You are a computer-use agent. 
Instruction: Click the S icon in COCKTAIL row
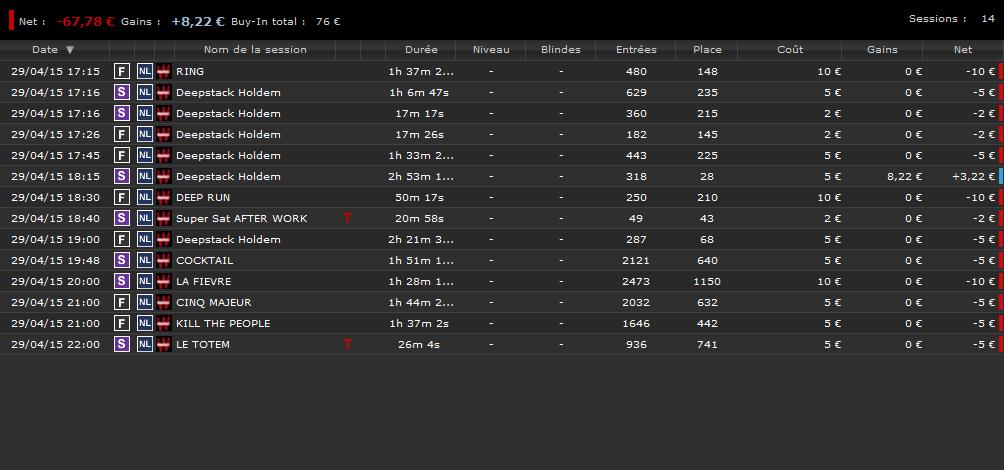pyautogui.click(x=122, y=260)
